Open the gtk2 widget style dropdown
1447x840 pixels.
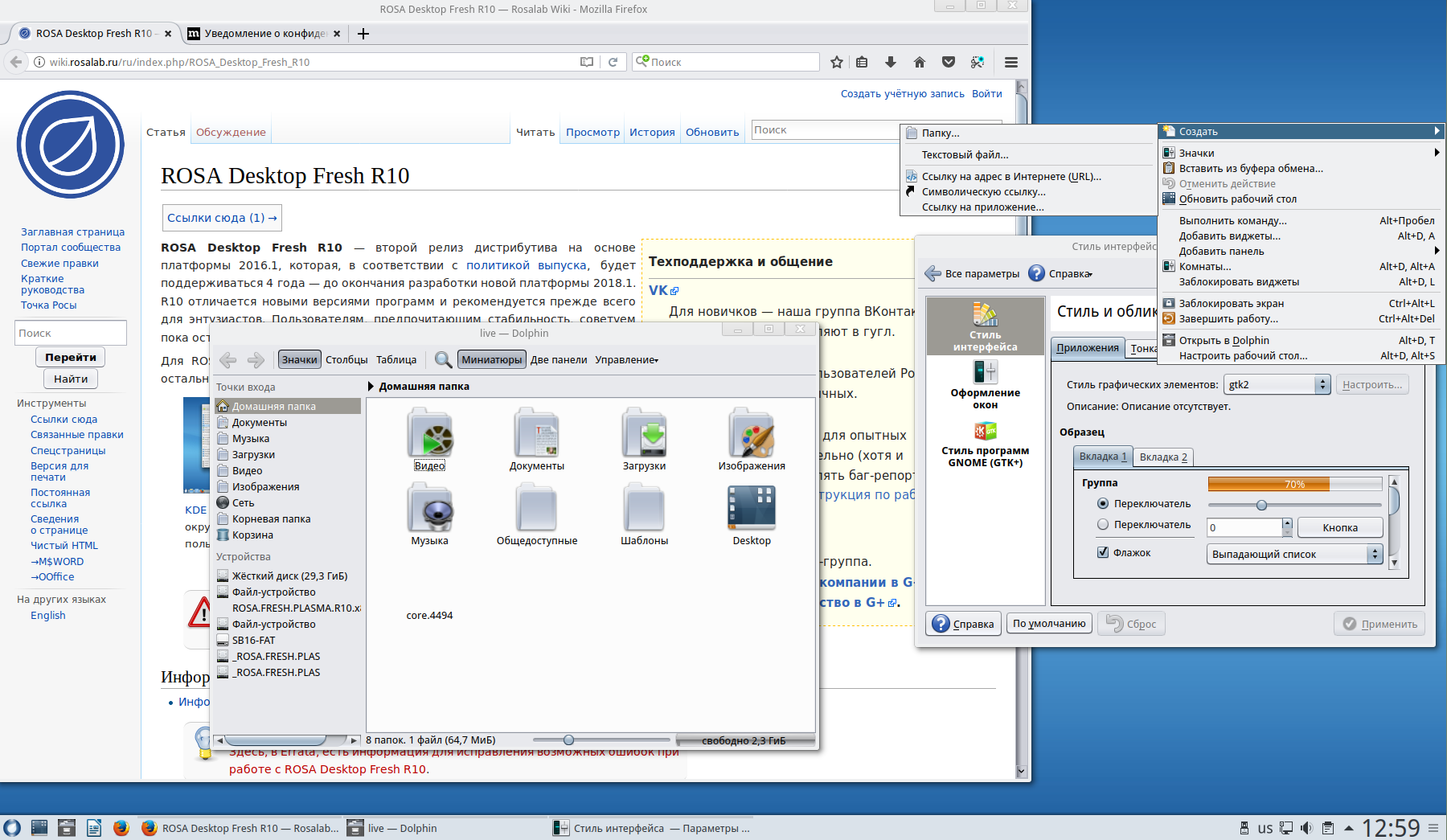pos(1277,385)
